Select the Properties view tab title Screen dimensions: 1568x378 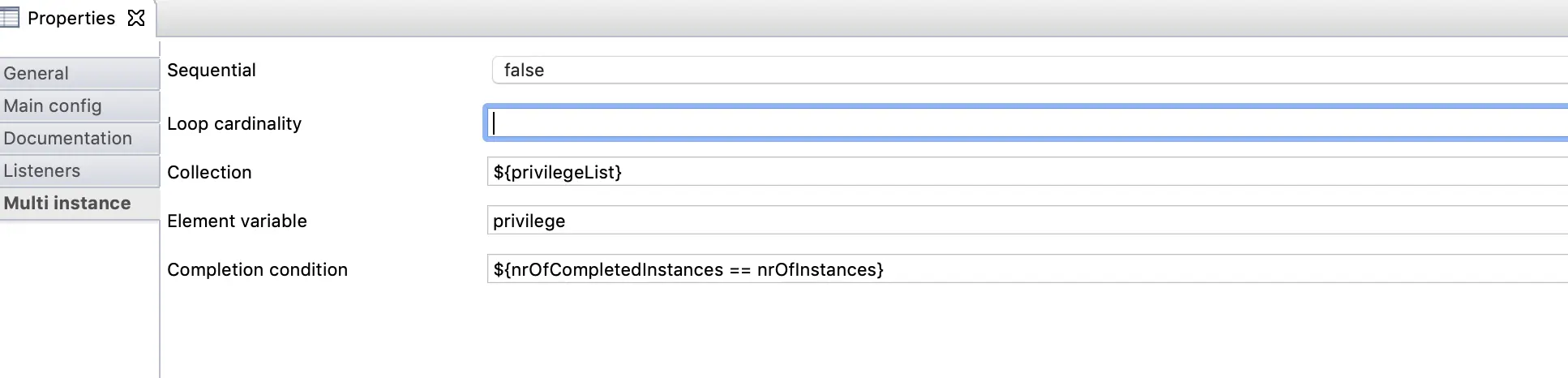coord(71,18)
